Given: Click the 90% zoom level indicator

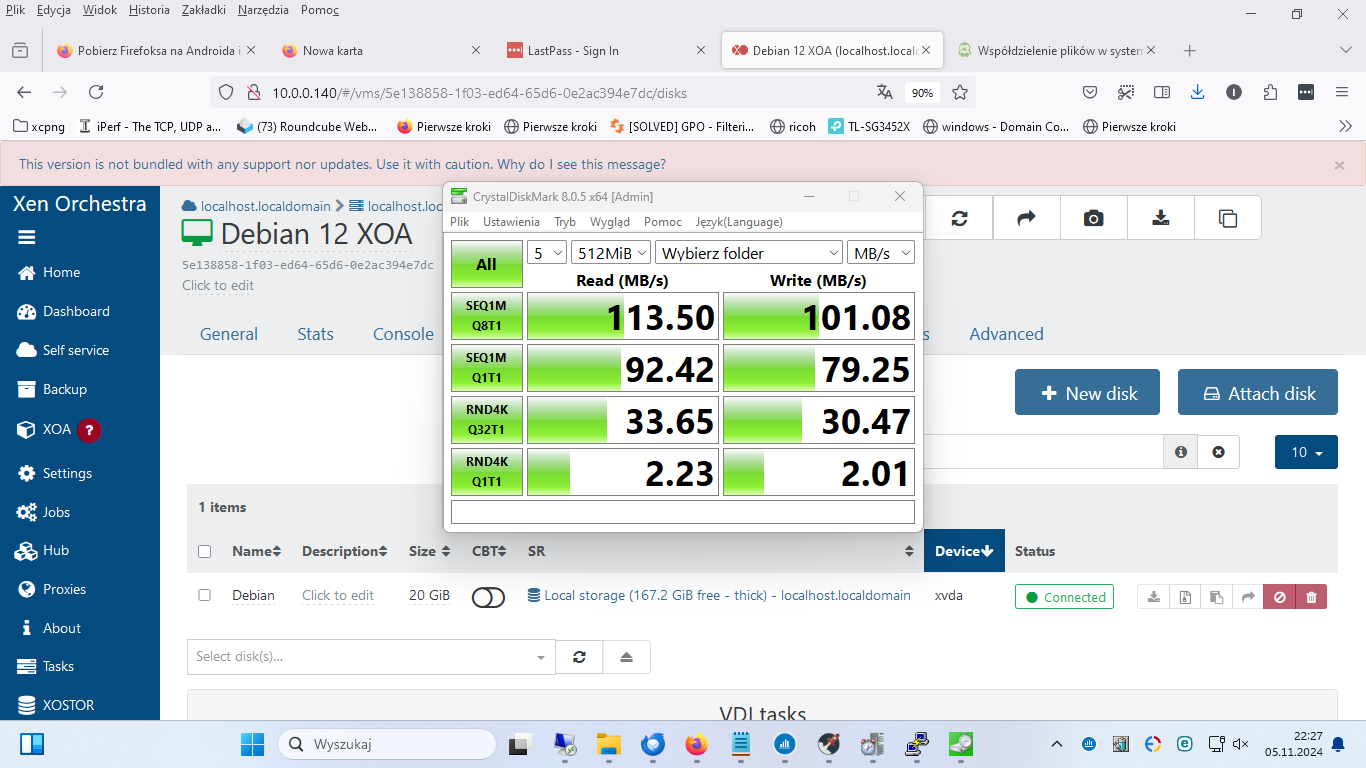Looking at the screenshot, I should (922, 92).
